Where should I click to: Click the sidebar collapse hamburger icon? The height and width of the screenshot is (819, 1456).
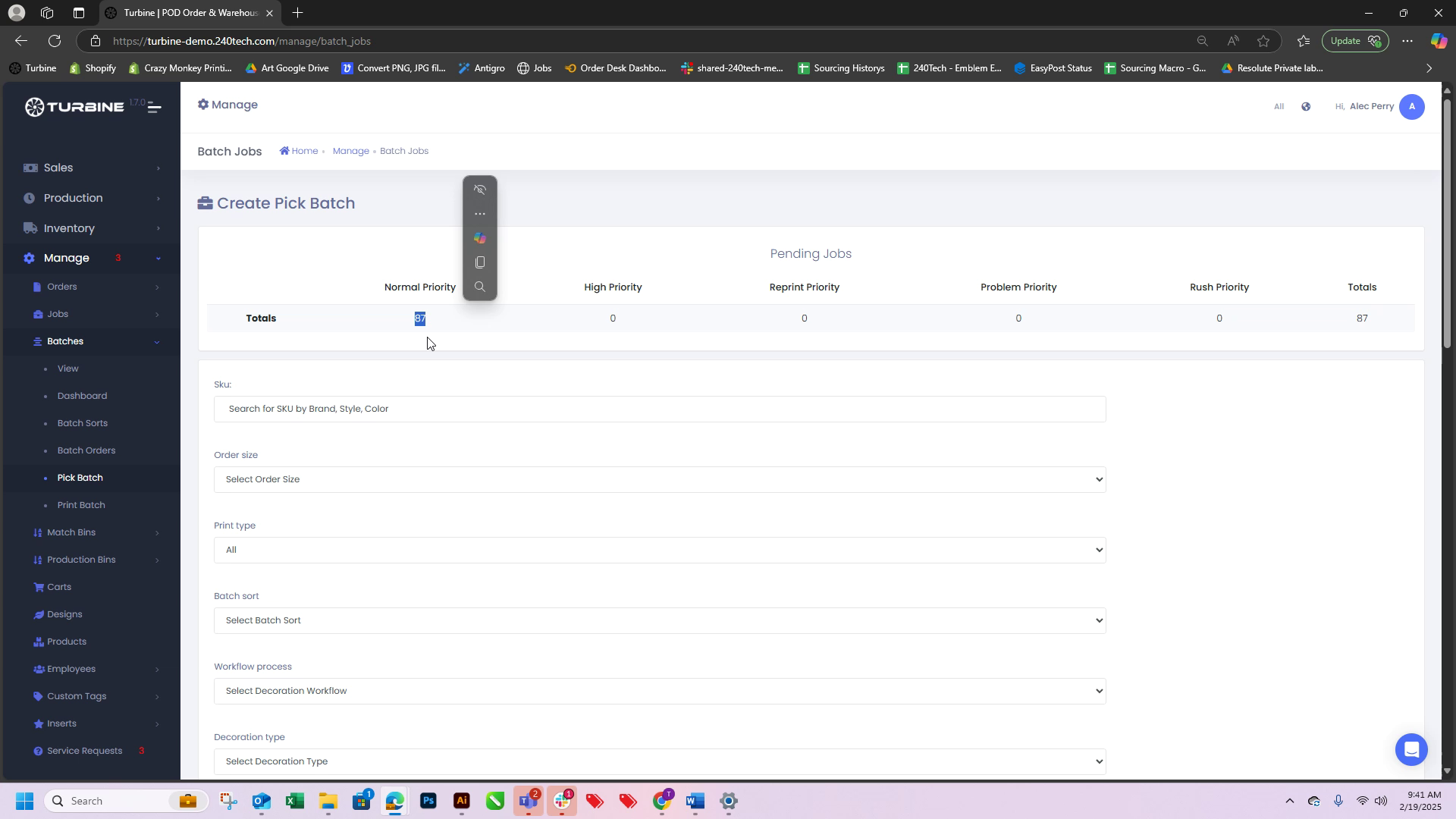pos(154,107)
